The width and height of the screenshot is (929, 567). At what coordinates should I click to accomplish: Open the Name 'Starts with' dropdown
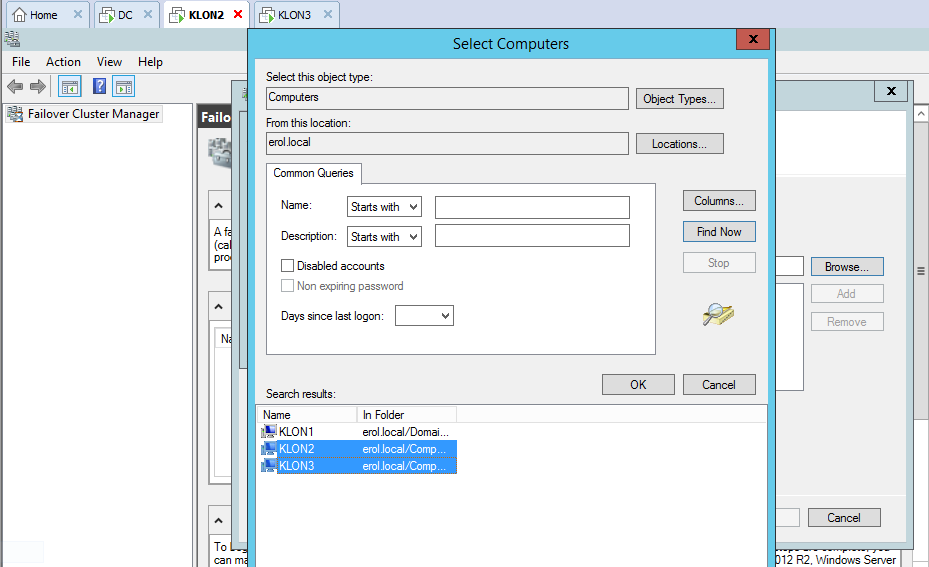coord(384,207)
